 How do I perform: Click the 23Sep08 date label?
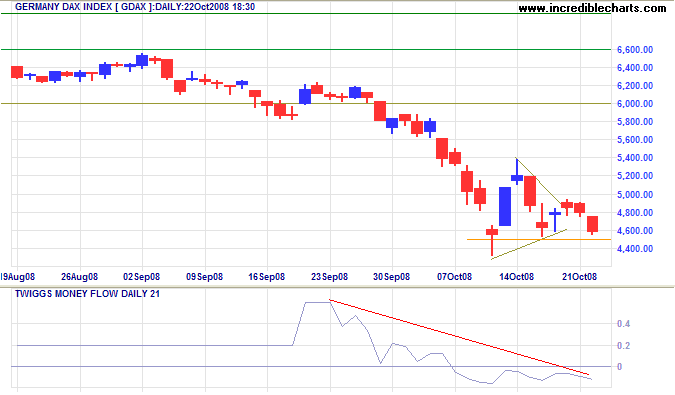coord(329,277)
